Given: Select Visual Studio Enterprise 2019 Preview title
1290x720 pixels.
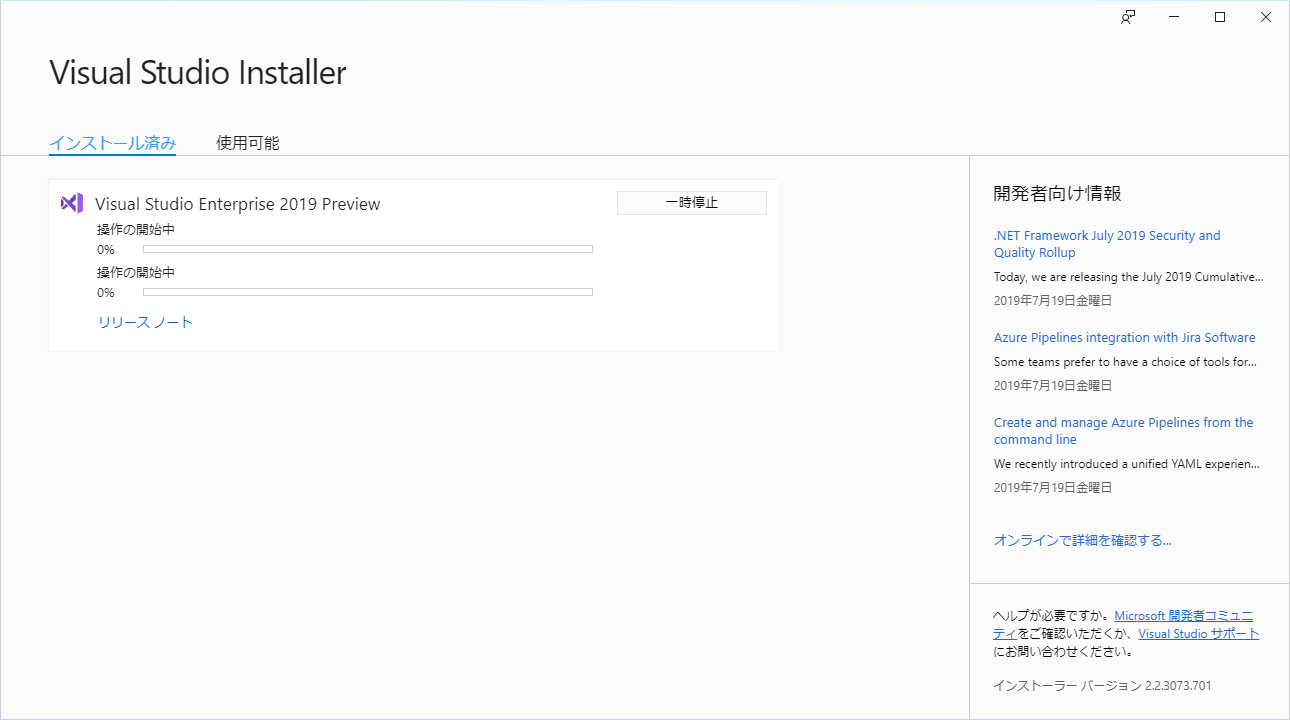Looking at the screenshot, I should pyautogui.click(x=238, y=204).
